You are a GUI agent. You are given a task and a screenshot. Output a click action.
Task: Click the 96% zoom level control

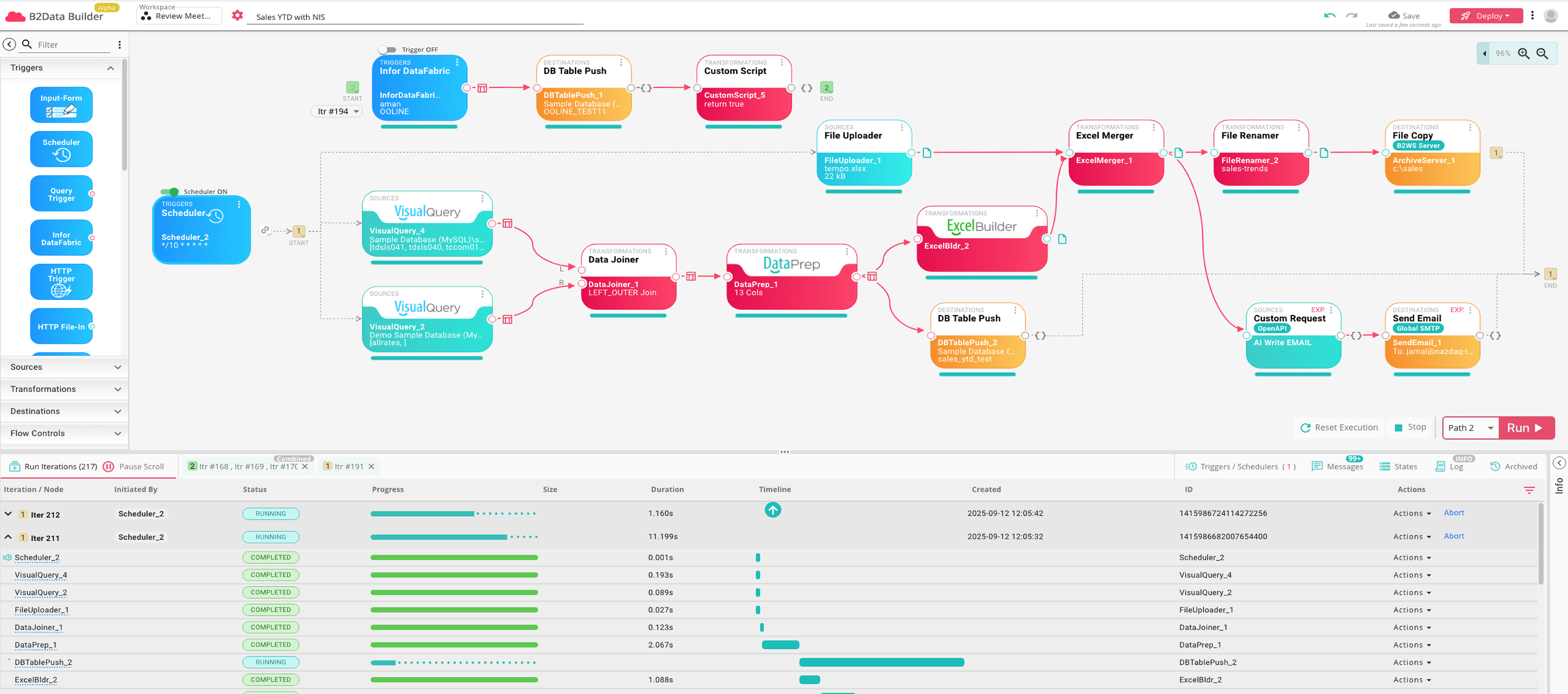tap(1502, 54)
